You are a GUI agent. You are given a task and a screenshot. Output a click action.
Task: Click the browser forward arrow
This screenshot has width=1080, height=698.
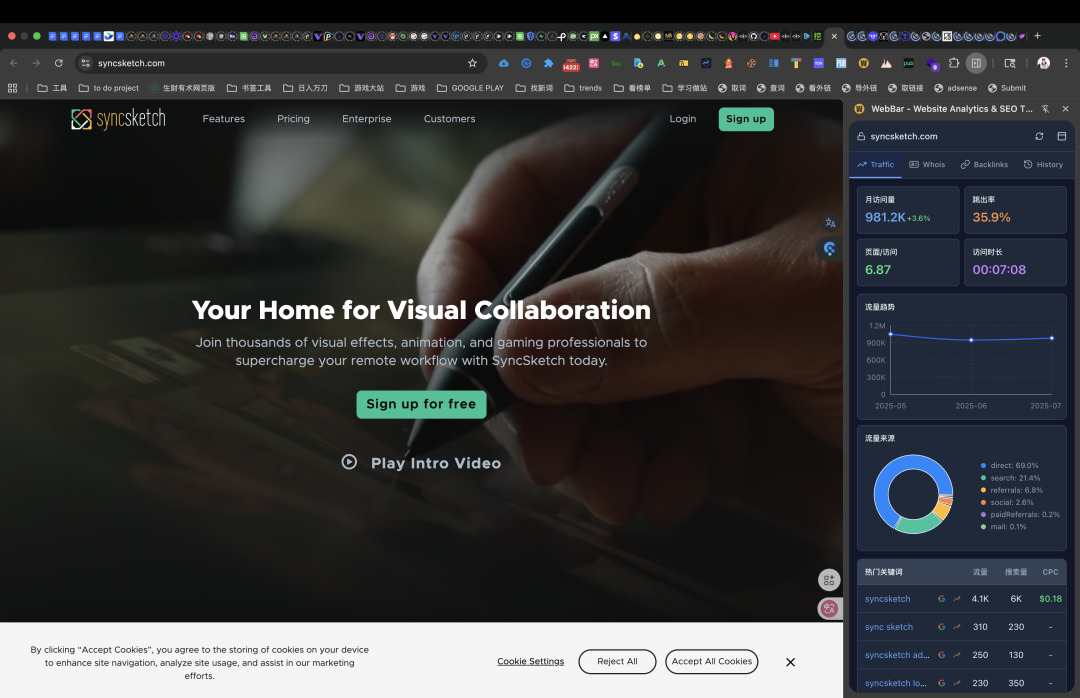coord(36,63)
